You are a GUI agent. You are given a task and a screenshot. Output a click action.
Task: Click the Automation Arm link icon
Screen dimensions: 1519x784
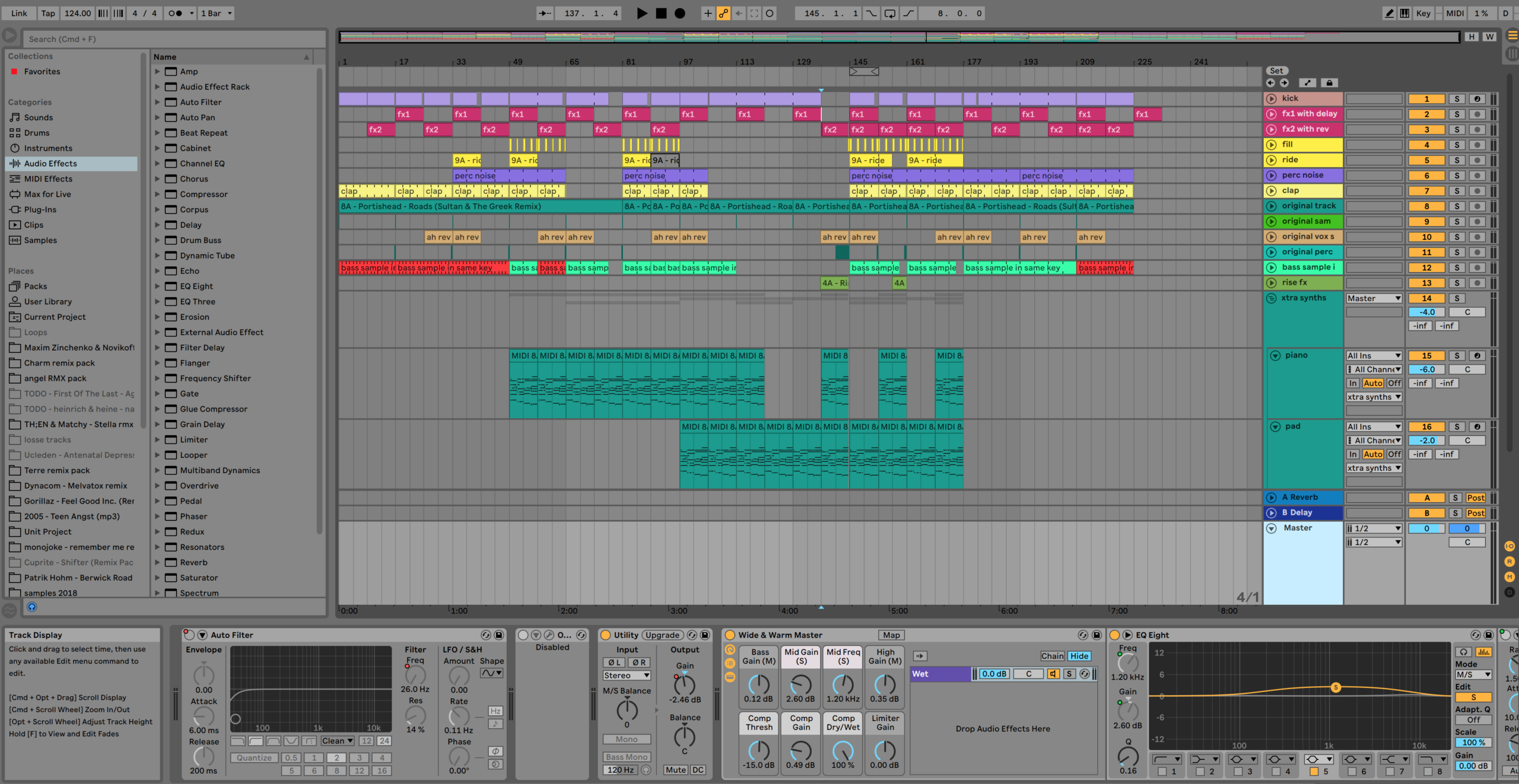723,13
